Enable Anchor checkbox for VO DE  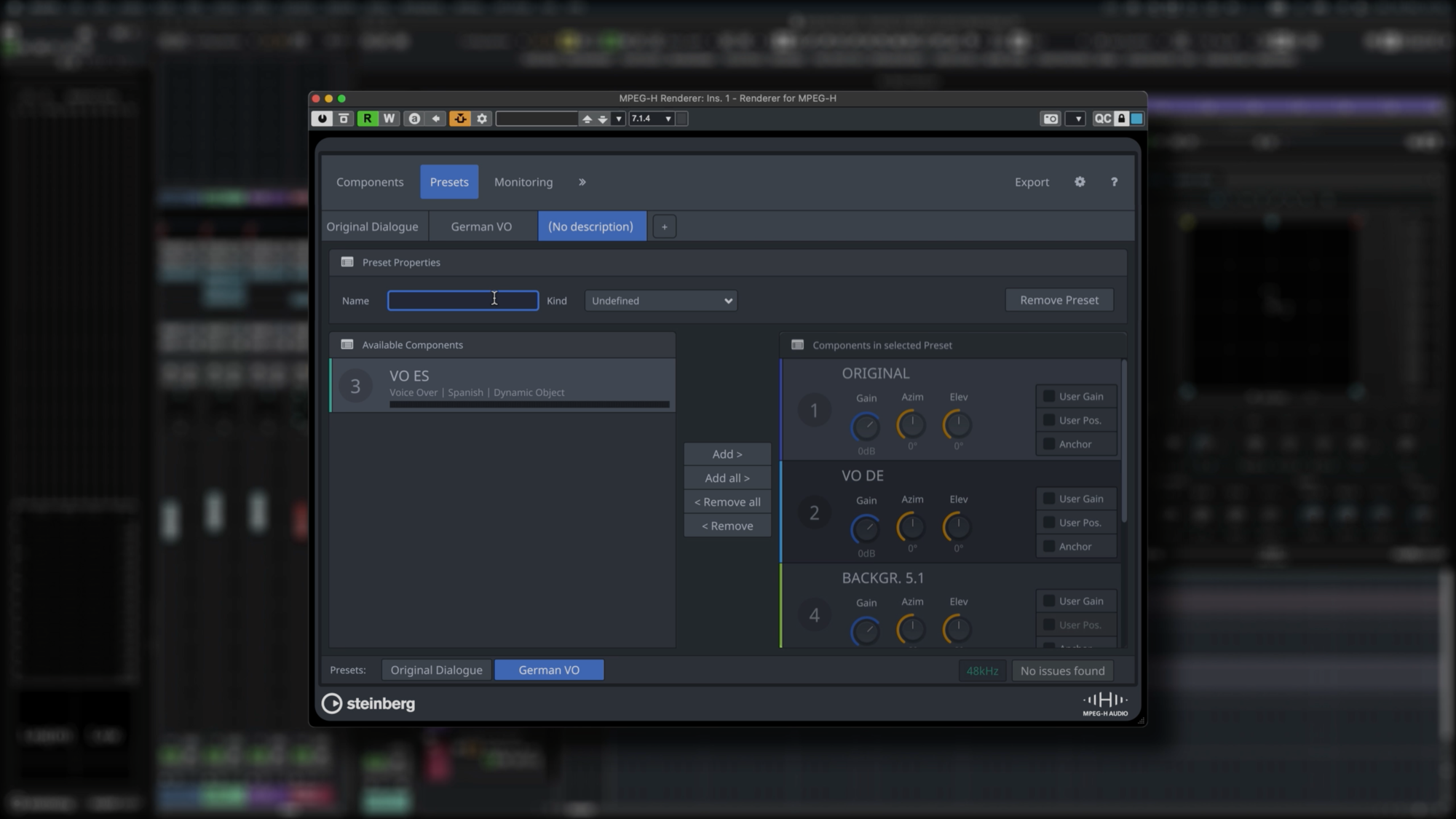point(1049,547)
